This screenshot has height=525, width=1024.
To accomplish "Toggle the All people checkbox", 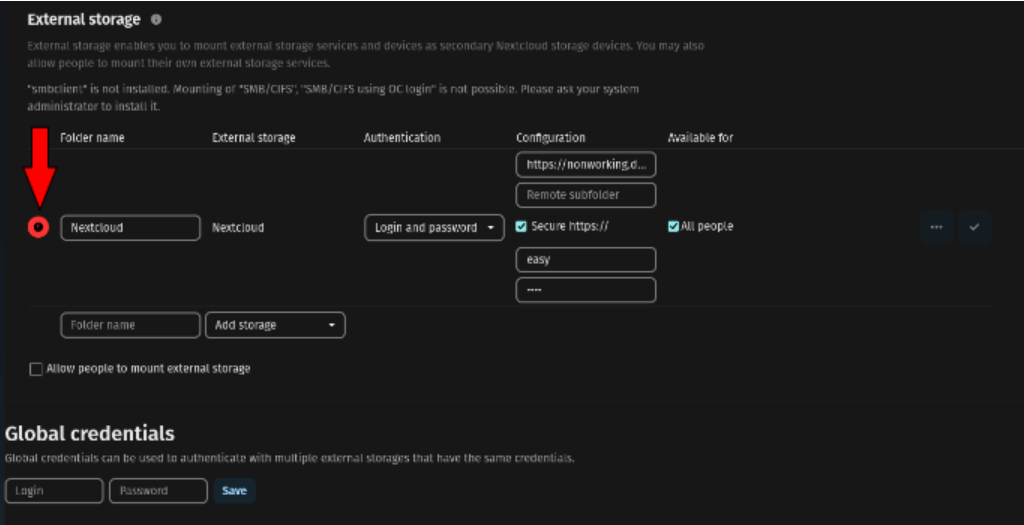I will click(x=673, y=227).
